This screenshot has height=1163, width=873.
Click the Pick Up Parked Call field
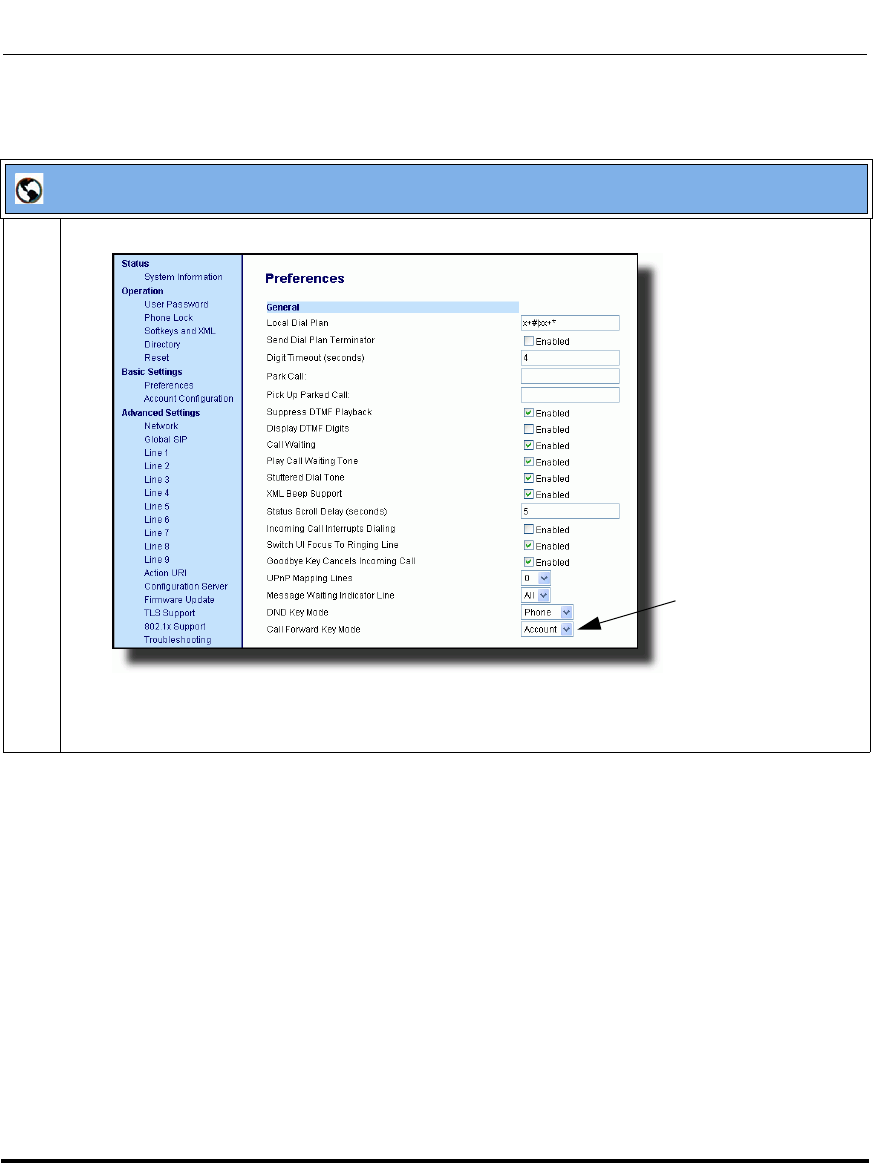[570, 395]
